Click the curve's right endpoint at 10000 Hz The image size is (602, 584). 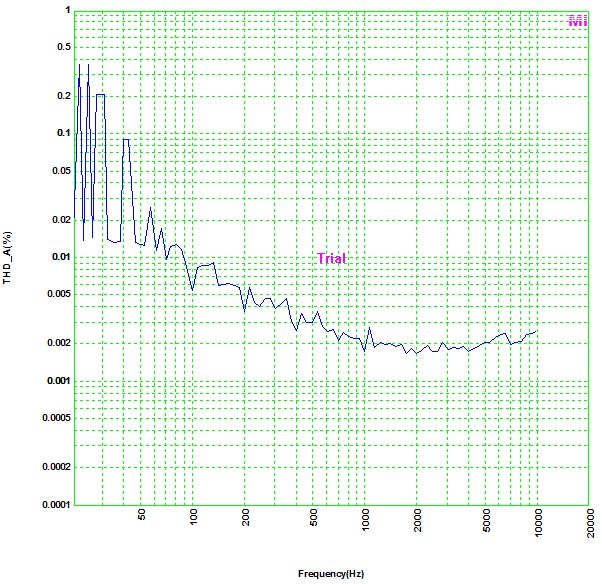[x=538, y=331]
